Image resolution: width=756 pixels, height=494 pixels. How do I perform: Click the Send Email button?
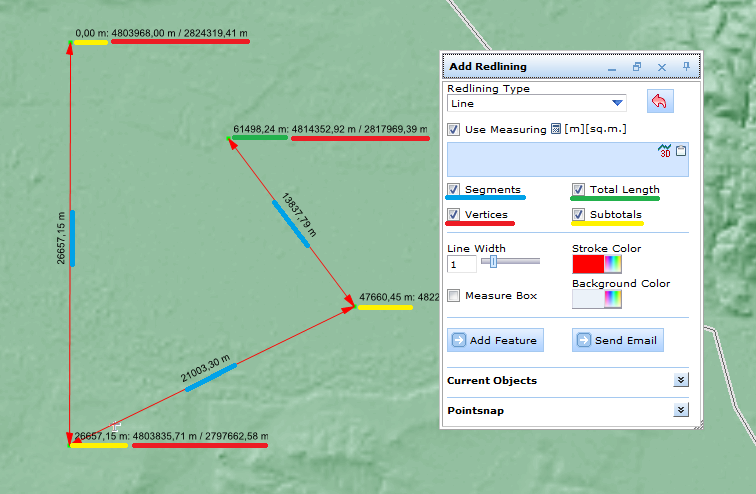[618, 340]
